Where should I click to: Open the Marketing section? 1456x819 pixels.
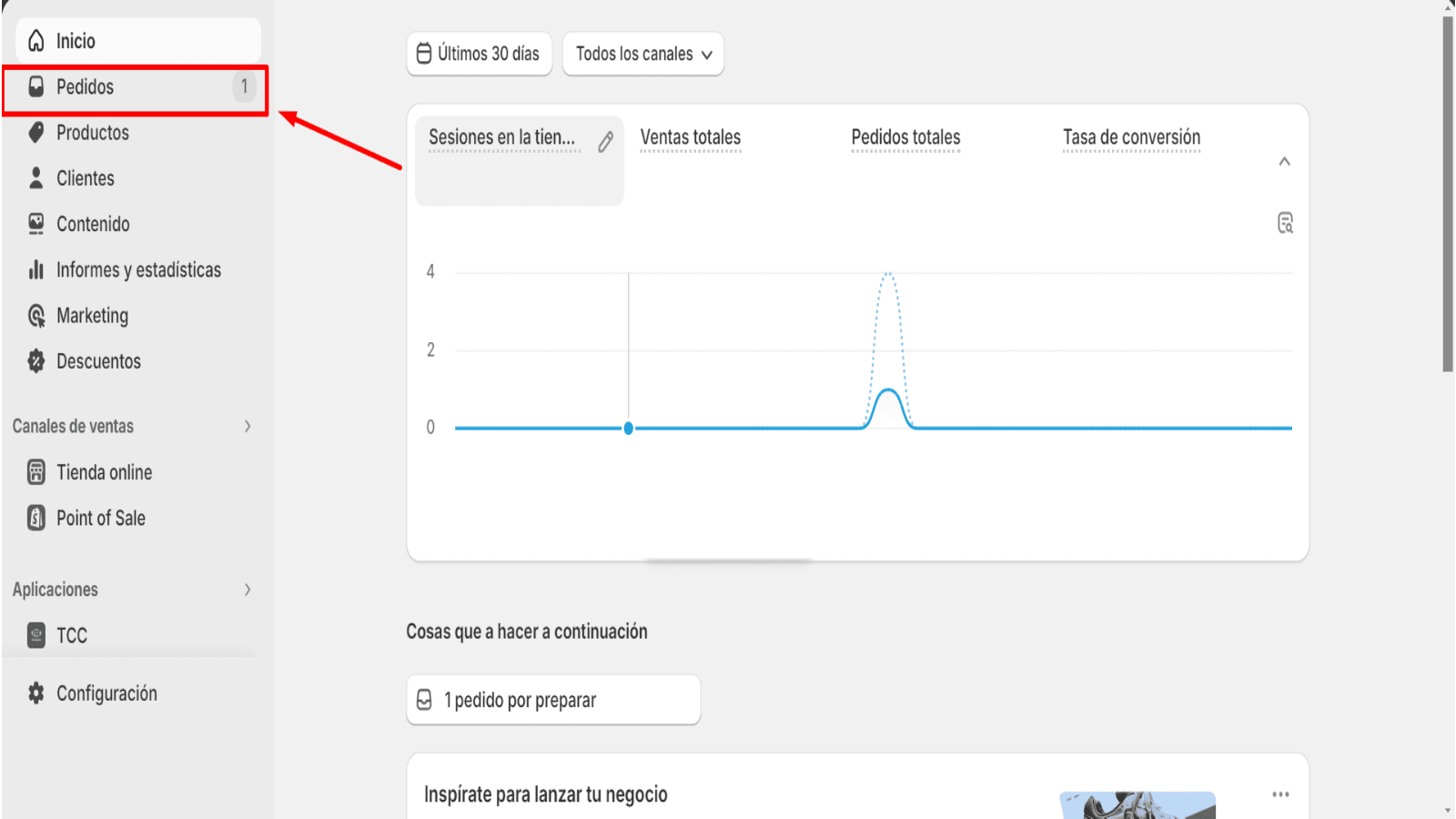pyautogui.click(x=92, y=315)
